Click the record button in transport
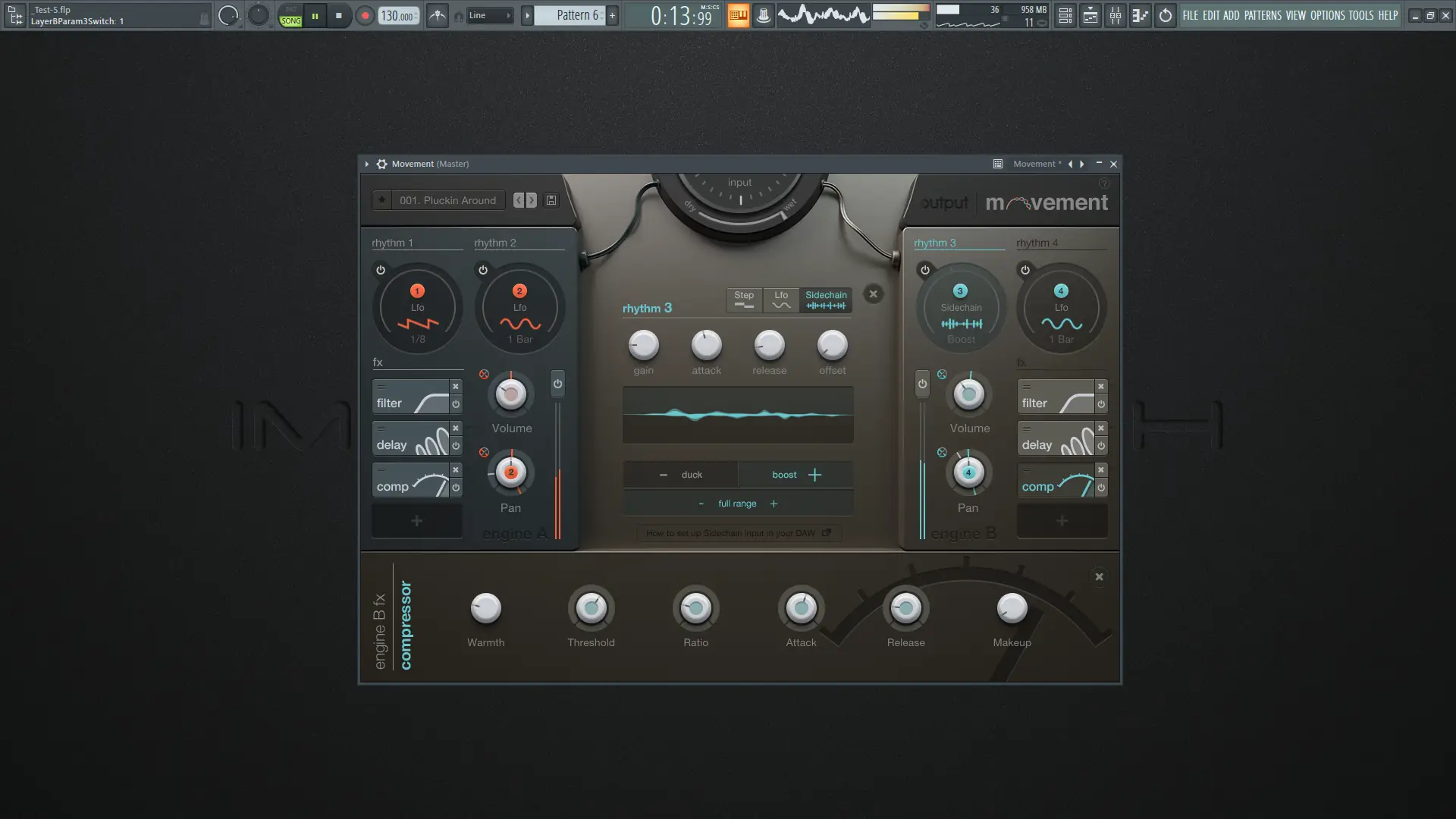This screenshot has height=819, width=1456. pos(365,15)
